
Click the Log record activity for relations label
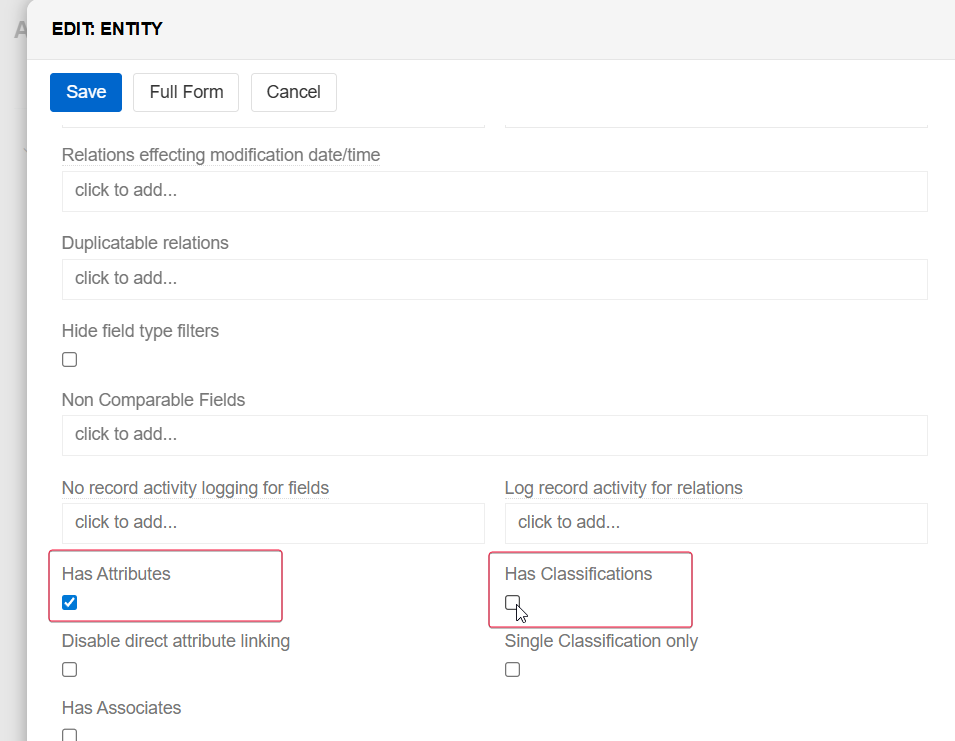[x=623, y=488]
